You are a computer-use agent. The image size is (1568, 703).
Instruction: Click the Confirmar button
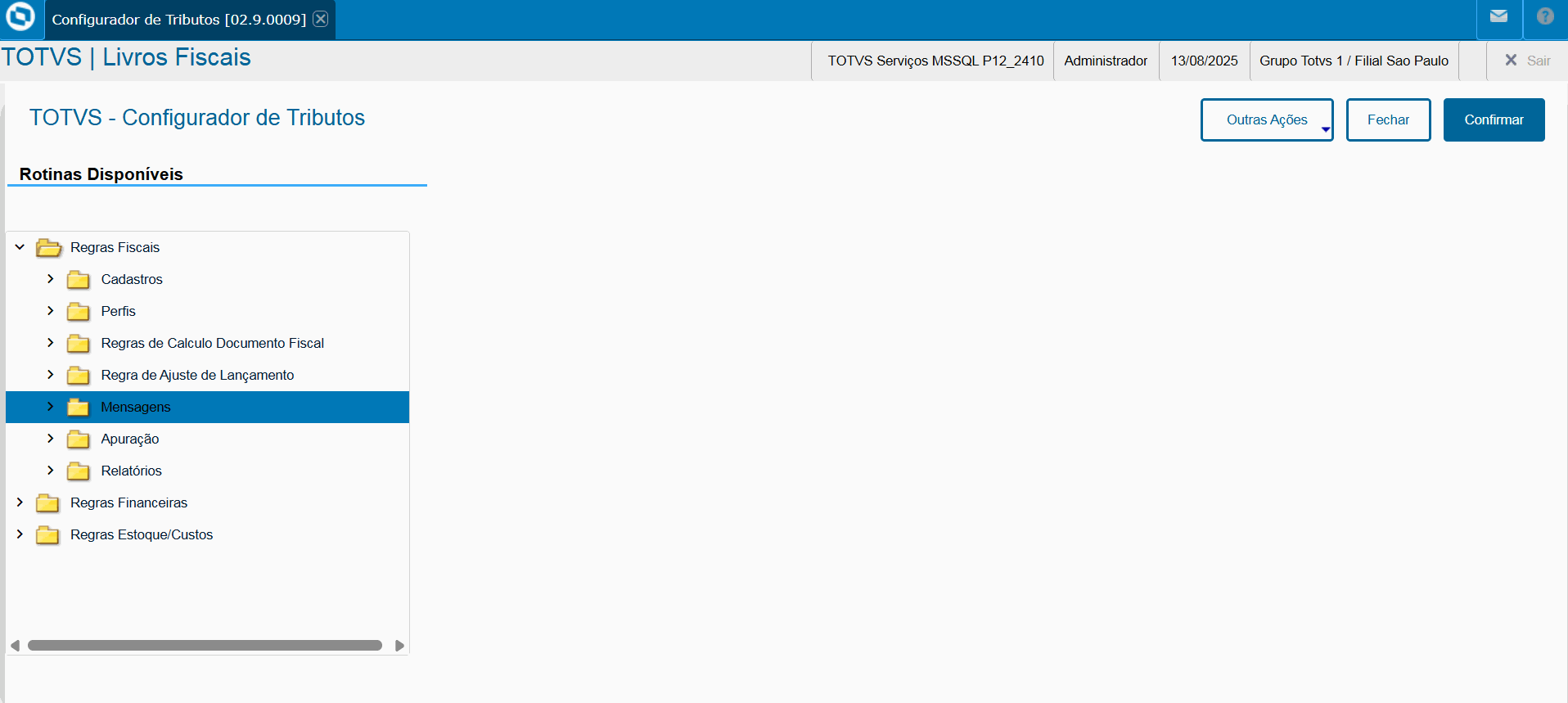tap(1494, 119)
